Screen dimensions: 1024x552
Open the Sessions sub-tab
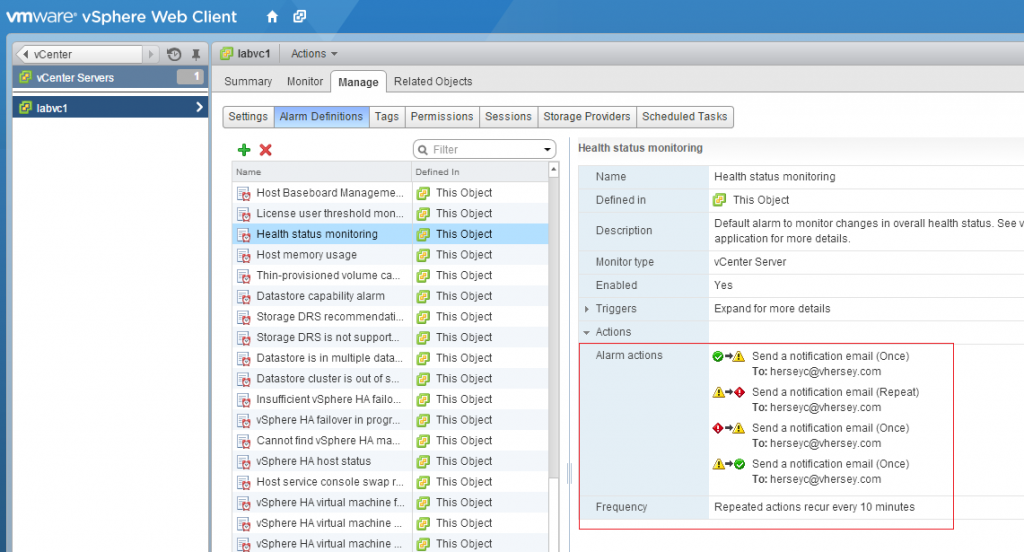(508, 116)
